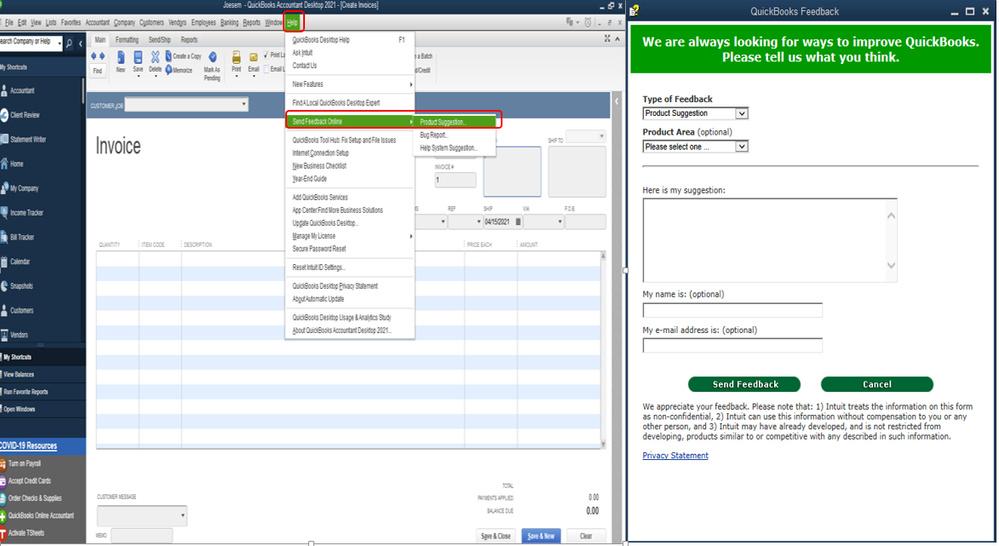
Task: Open Type of Feedback dropdown
Action: tap(695, 113)
